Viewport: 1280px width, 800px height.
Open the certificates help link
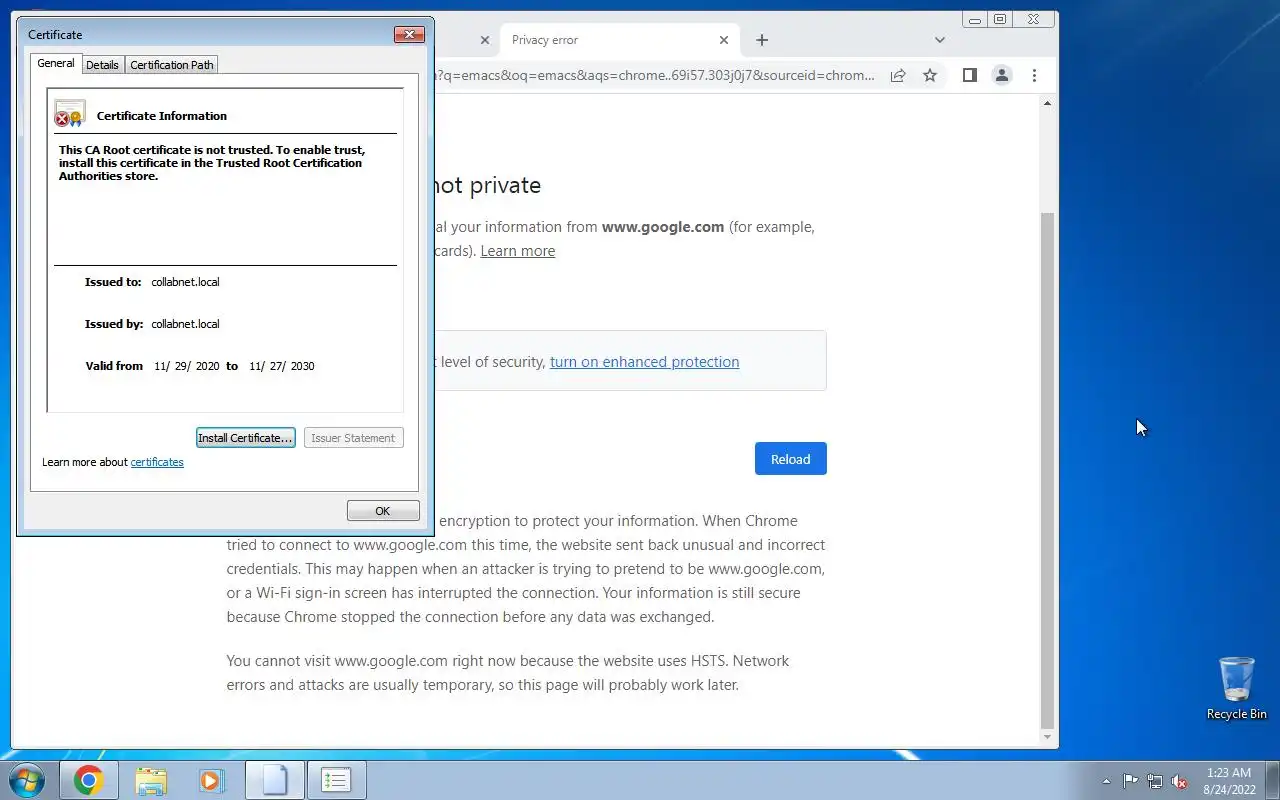157,462
